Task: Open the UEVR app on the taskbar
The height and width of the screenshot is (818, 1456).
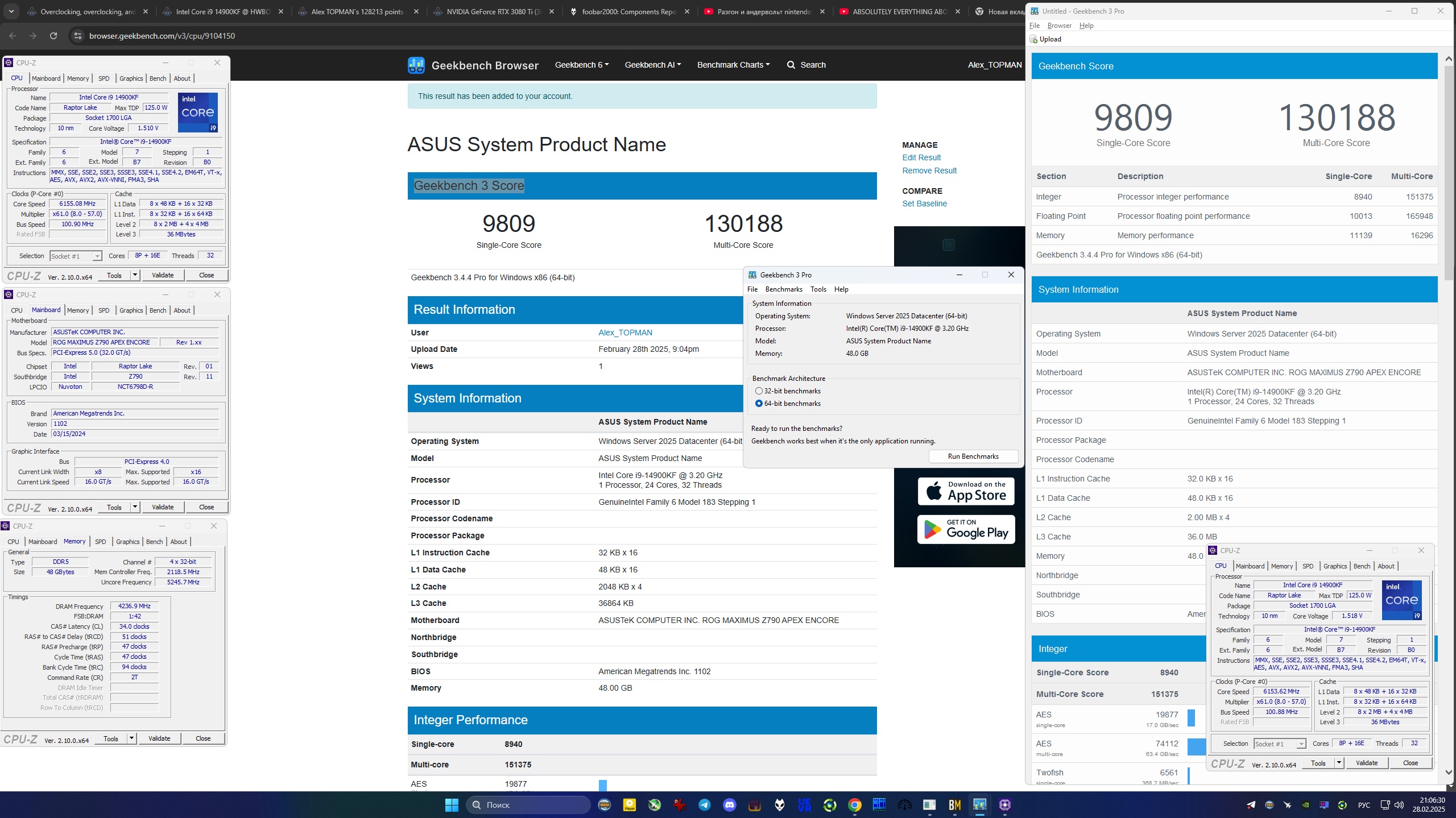Action: [x=804, y=805]
